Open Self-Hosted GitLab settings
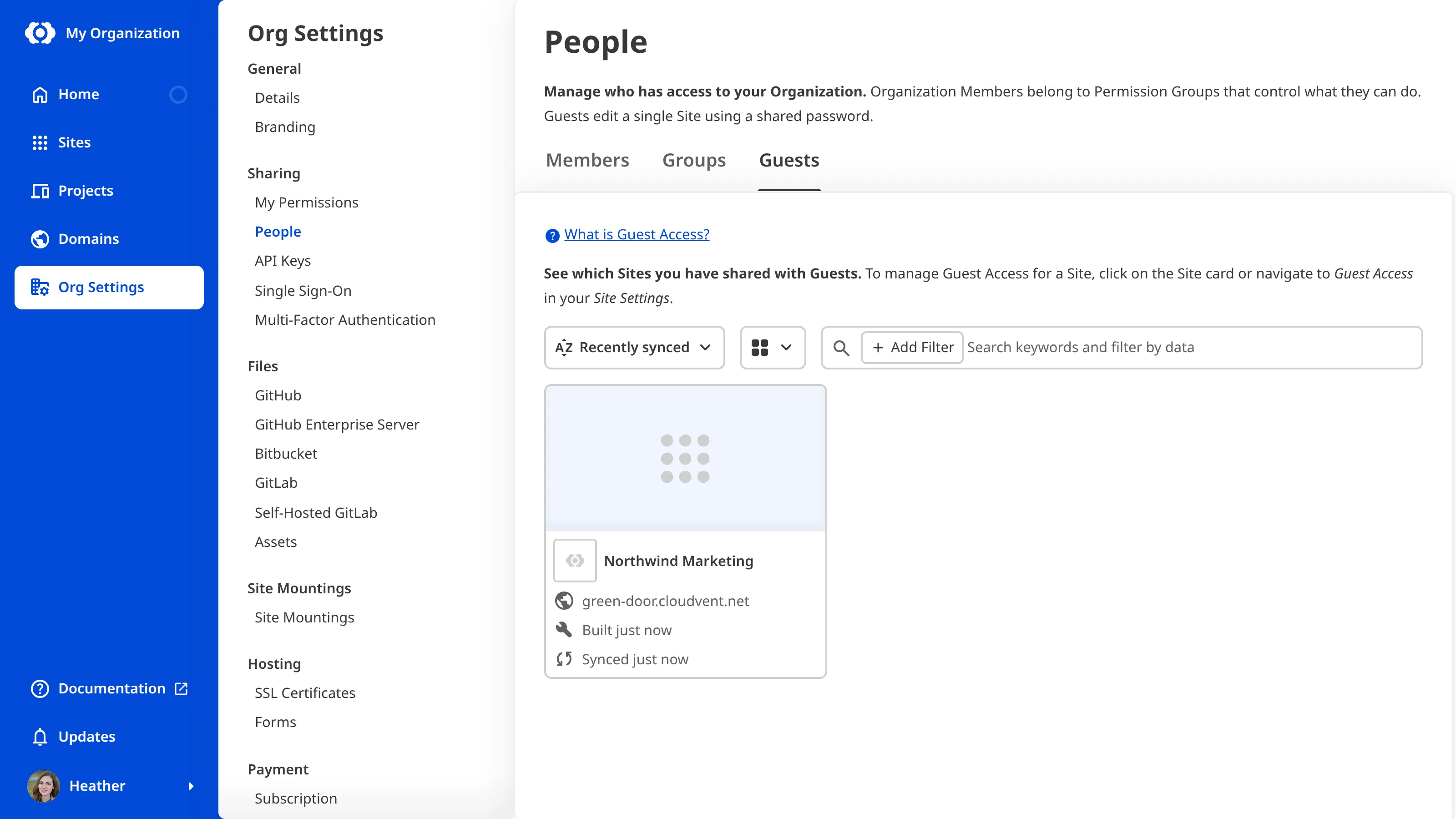 click(x=315, y=513)
